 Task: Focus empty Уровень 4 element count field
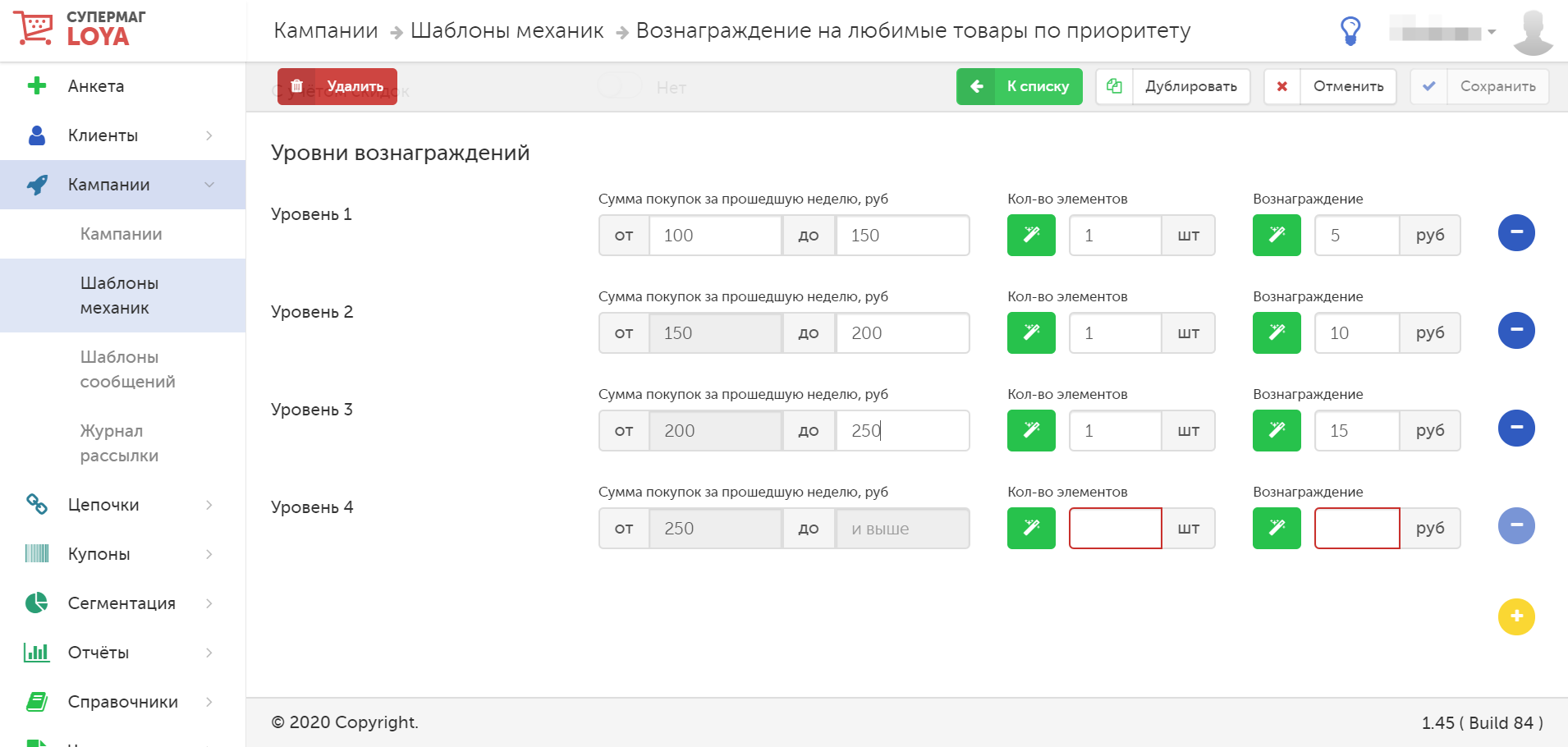coord(1115,528)
